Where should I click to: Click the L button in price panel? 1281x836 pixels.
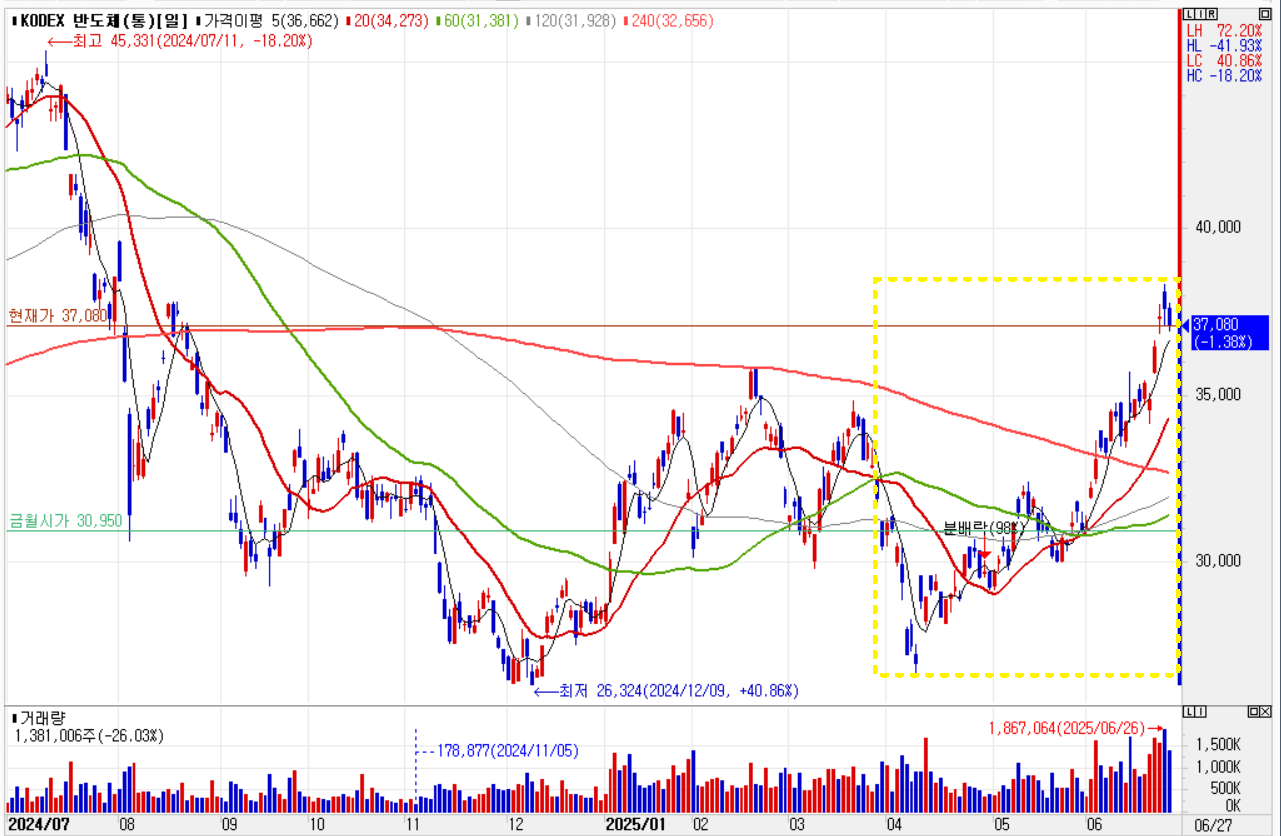tap(1187, 14)
